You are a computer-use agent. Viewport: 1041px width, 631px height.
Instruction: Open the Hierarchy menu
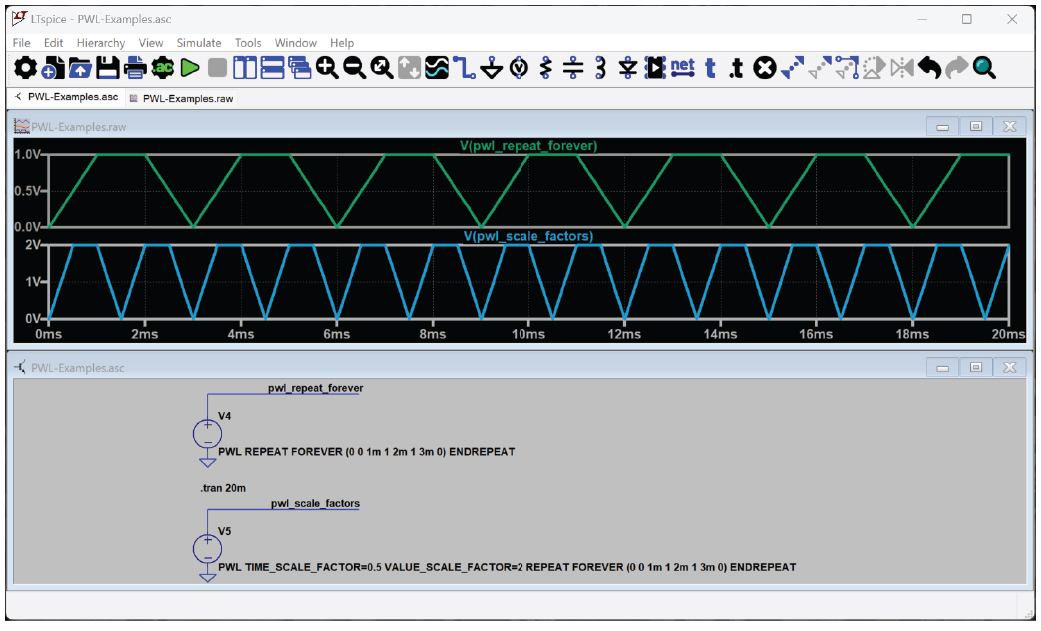click(x=101, y=43)
